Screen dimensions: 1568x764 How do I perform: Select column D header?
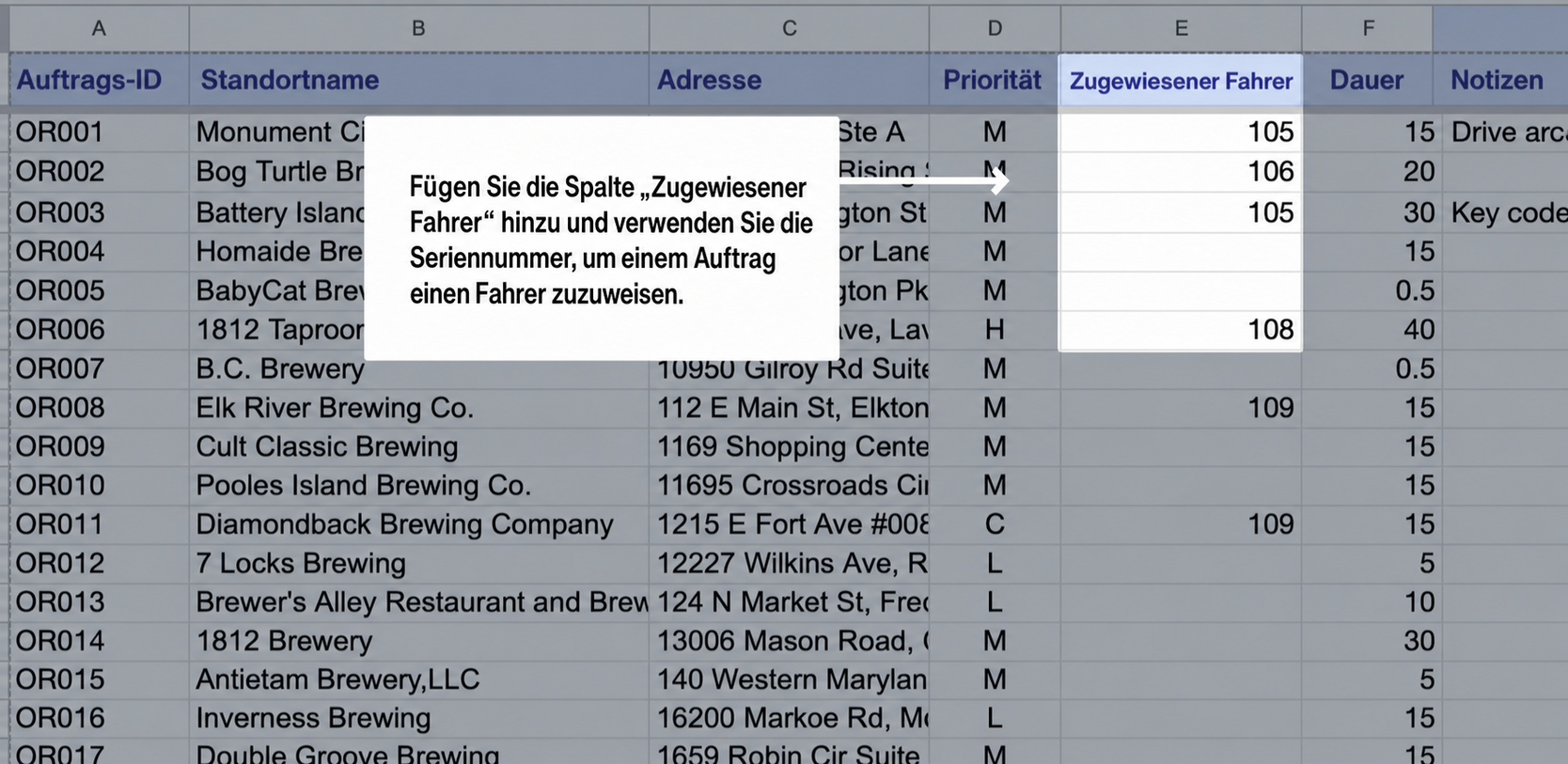tap(995, 28)
